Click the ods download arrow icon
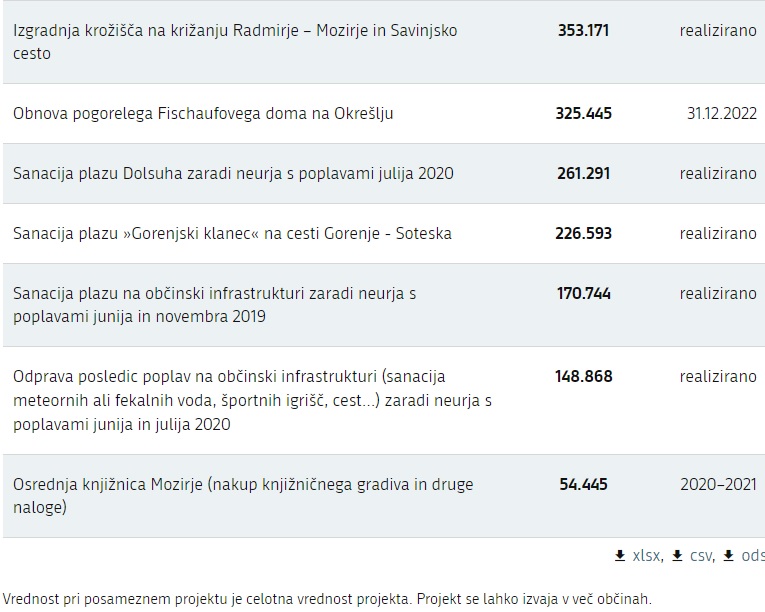The width and height of the screenshot is (765, 612). pyautogui.click(x=728, y=555)
